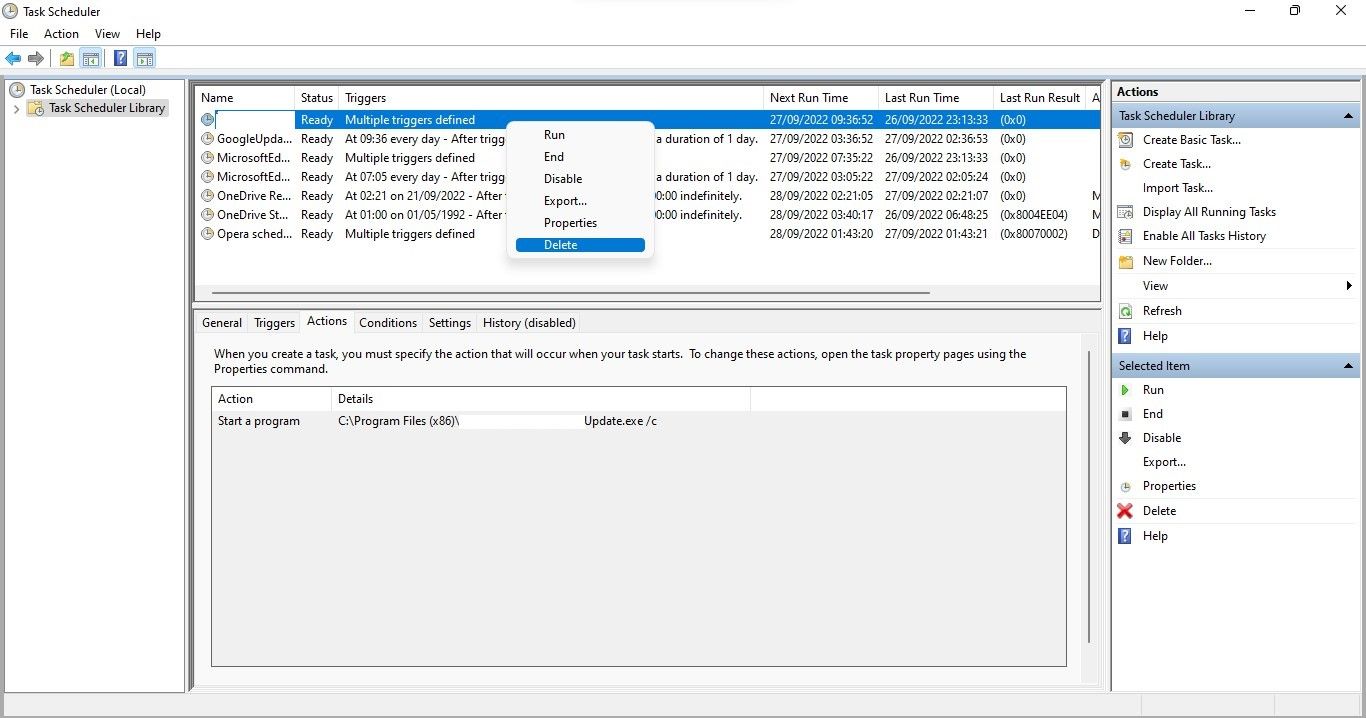Screen dimensions: 1366x718
Task: Click Enable All Tasks History link
Action: click(x=1204, y=236)
